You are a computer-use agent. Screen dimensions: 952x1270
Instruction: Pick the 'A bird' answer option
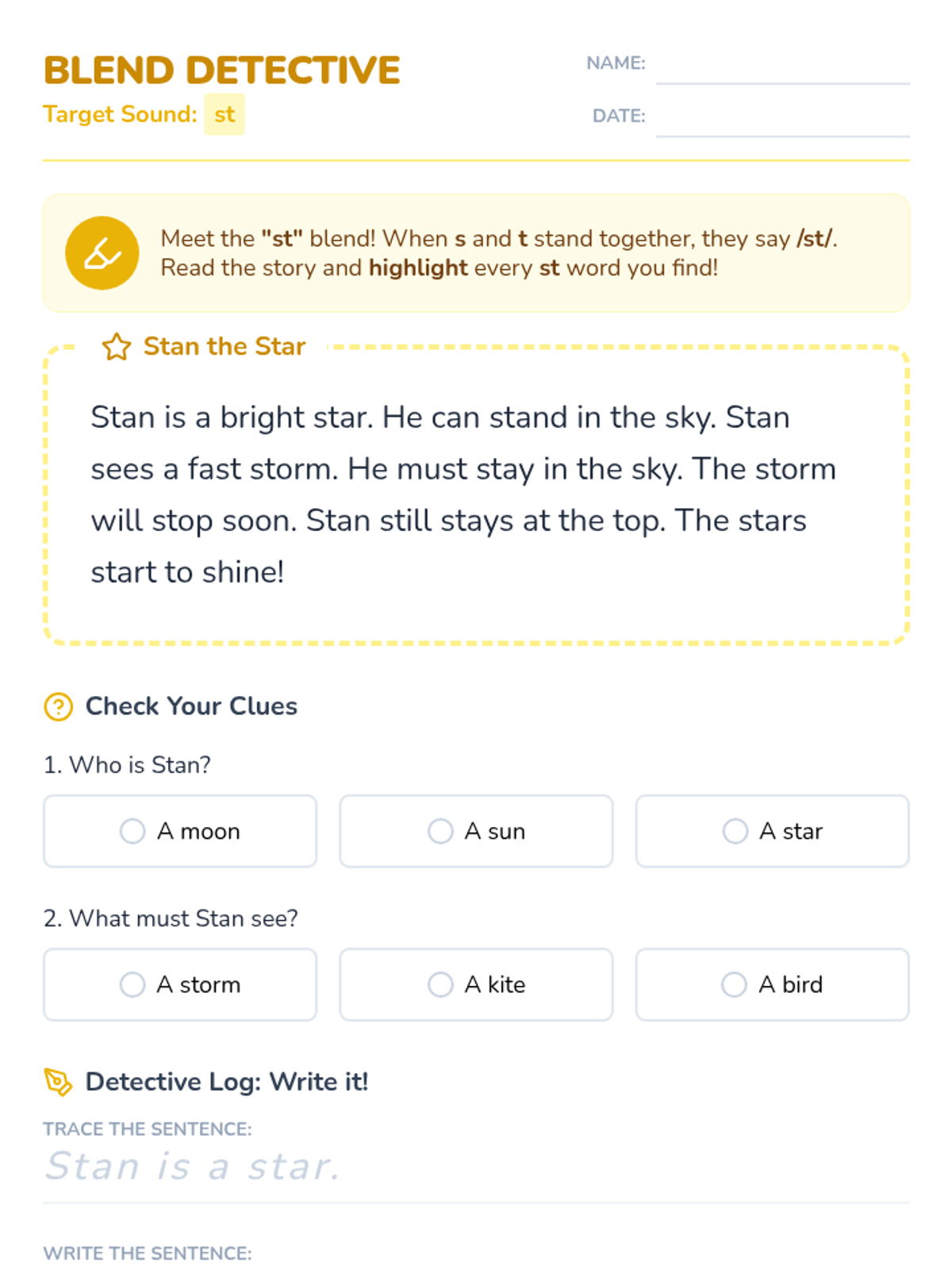point(772,984)
